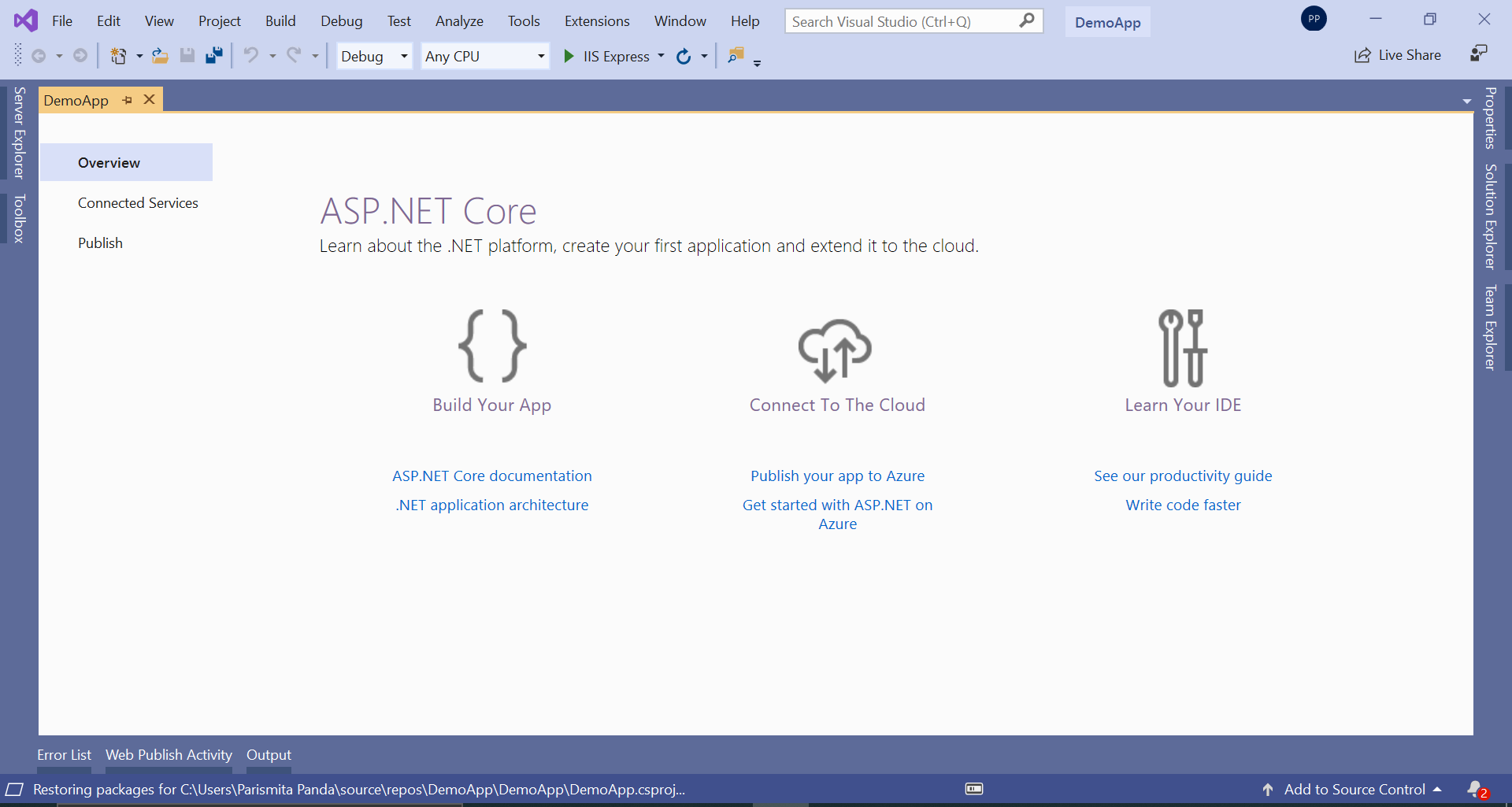Click the Refresh icon next to IIS Express
This screenshot has width=1512, height=807.
(683, 56)
